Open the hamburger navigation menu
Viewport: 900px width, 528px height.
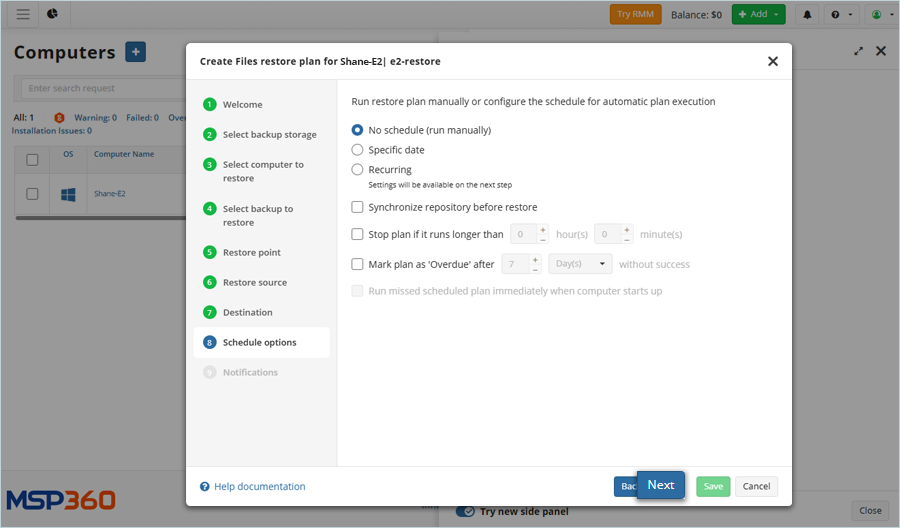[x=23, y=14]
